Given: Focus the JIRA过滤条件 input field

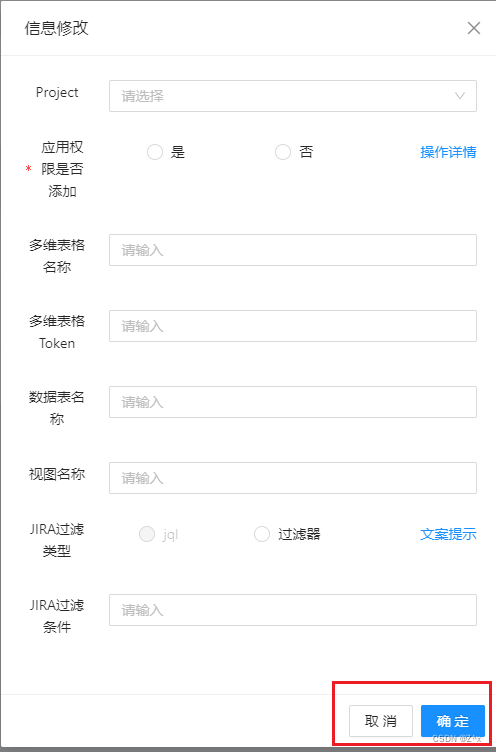Looking at the screenshot, I should tap(293, 610).
